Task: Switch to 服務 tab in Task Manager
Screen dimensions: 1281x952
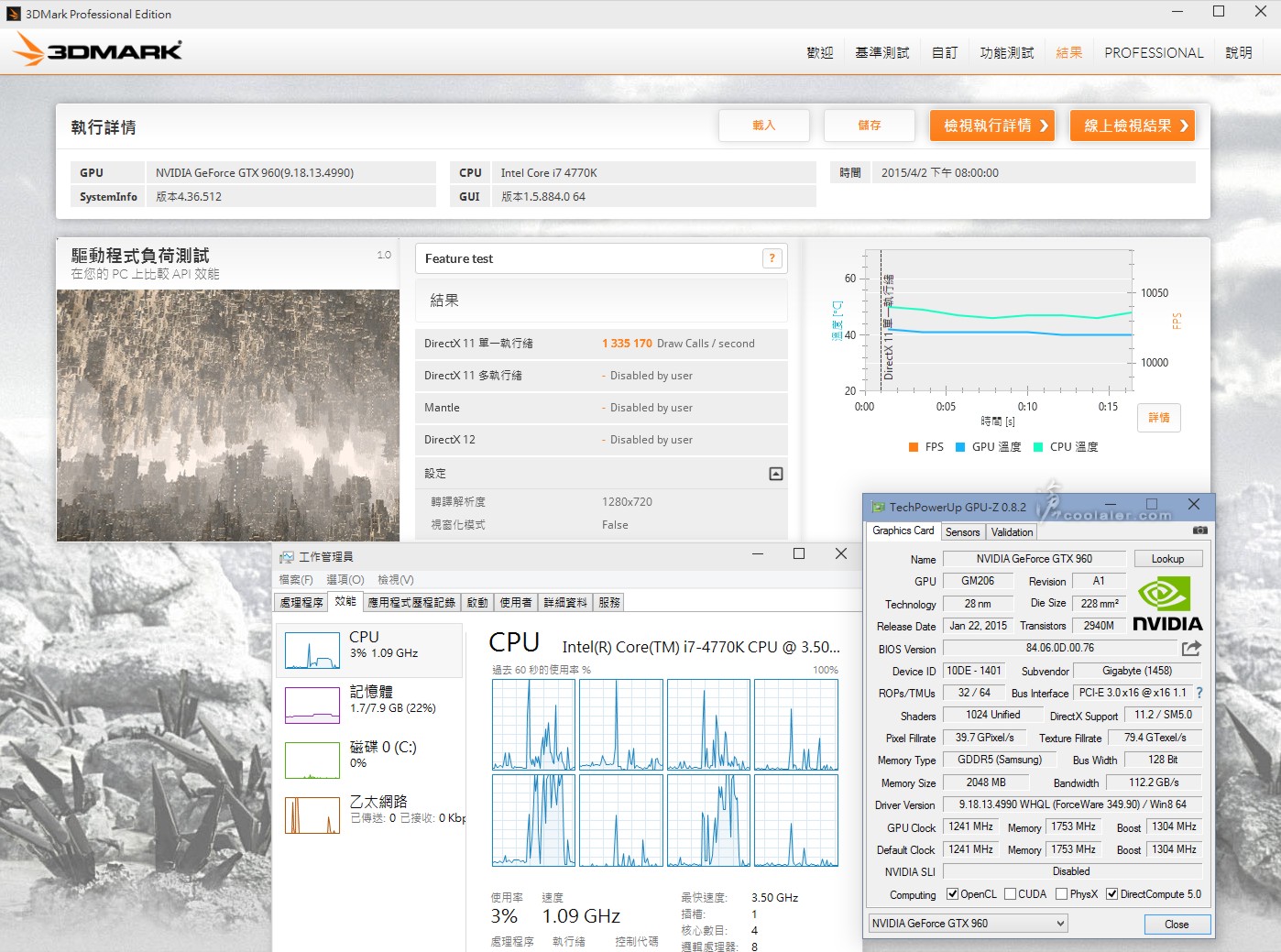Action: coord(609,603)
